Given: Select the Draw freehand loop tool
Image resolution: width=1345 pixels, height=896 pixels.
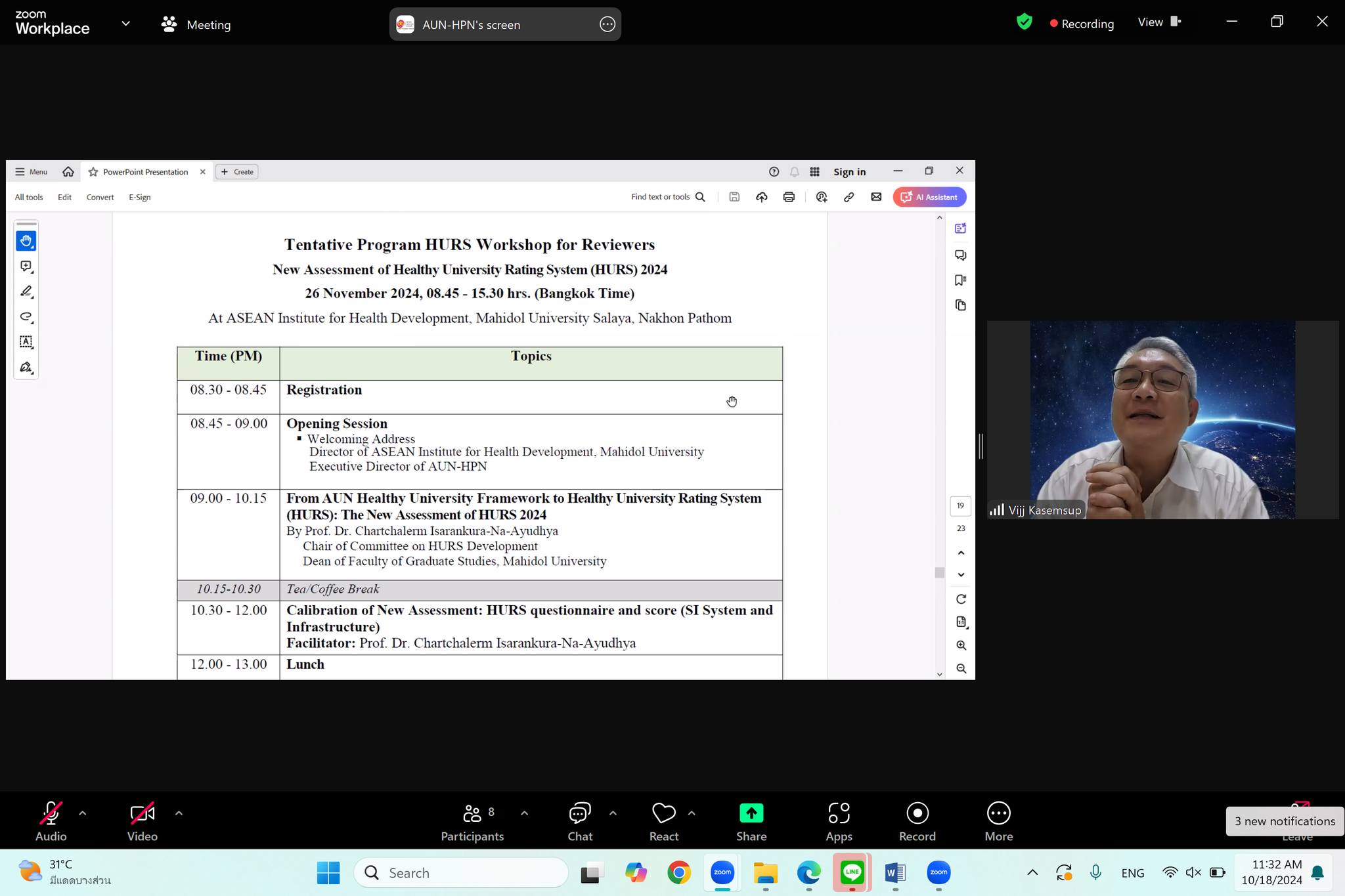Looking at the screenshot, I should [x=26, y=317].
